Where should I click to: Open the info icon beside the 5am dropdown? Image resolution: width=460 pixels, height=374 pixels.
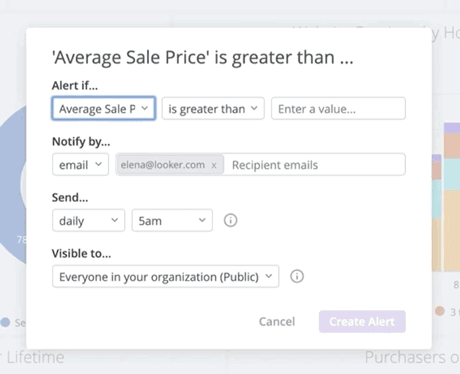(230, 220)
